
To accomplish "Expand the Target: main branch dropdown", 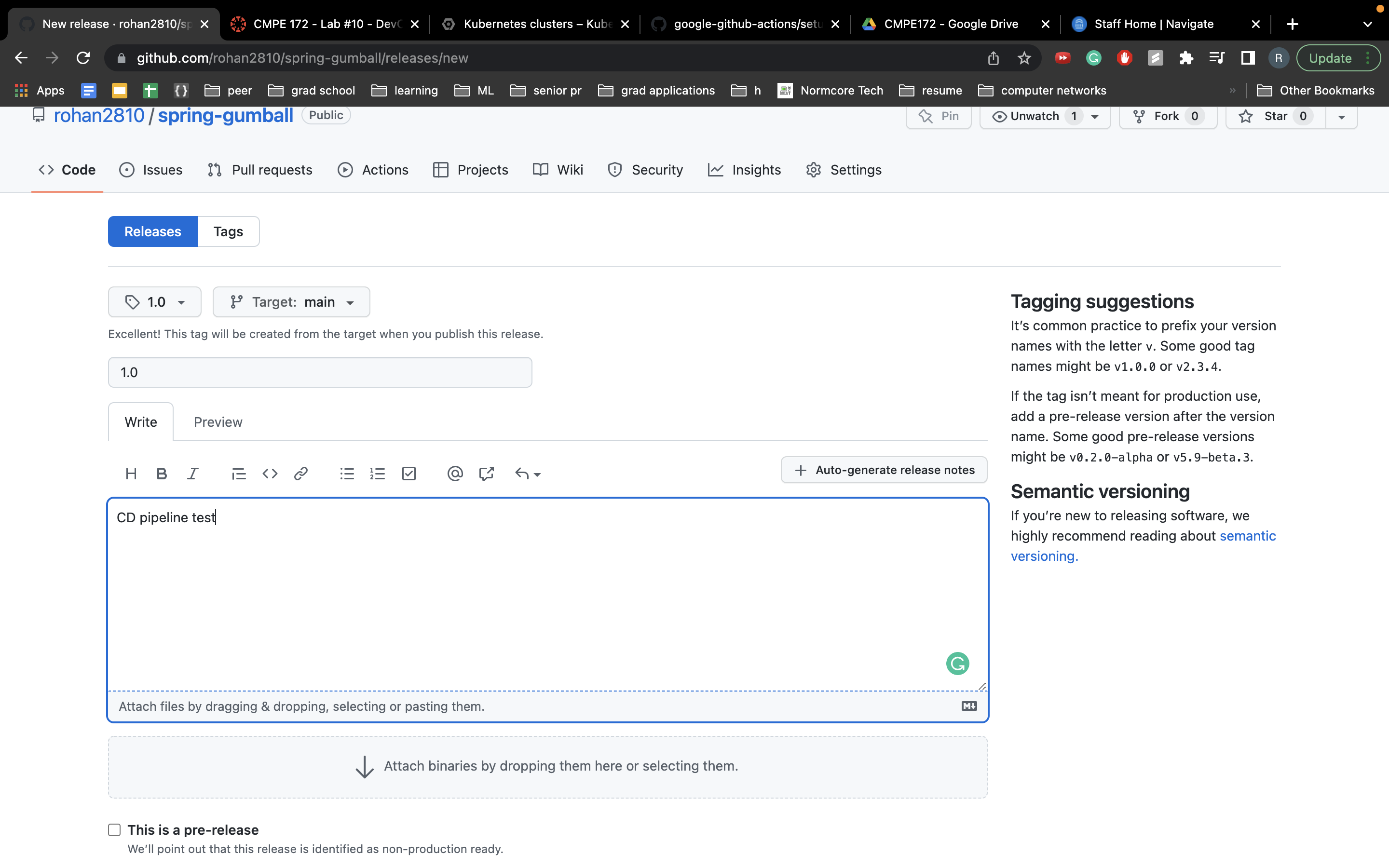I will [x=291, y=302].
